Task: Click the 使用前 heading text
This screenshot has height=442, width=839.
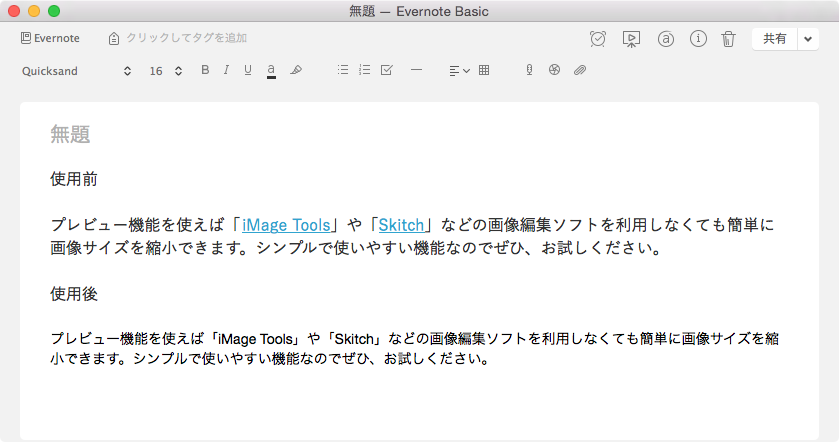Action: click(x=74, y=179)
